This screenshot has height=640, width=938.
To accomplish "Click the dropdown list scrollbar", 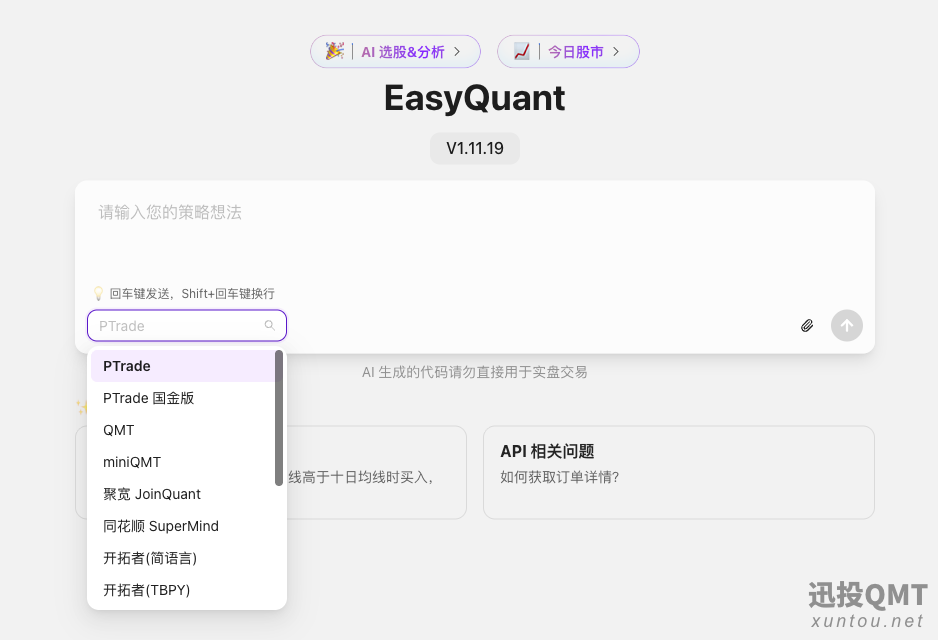I will 279,418.
